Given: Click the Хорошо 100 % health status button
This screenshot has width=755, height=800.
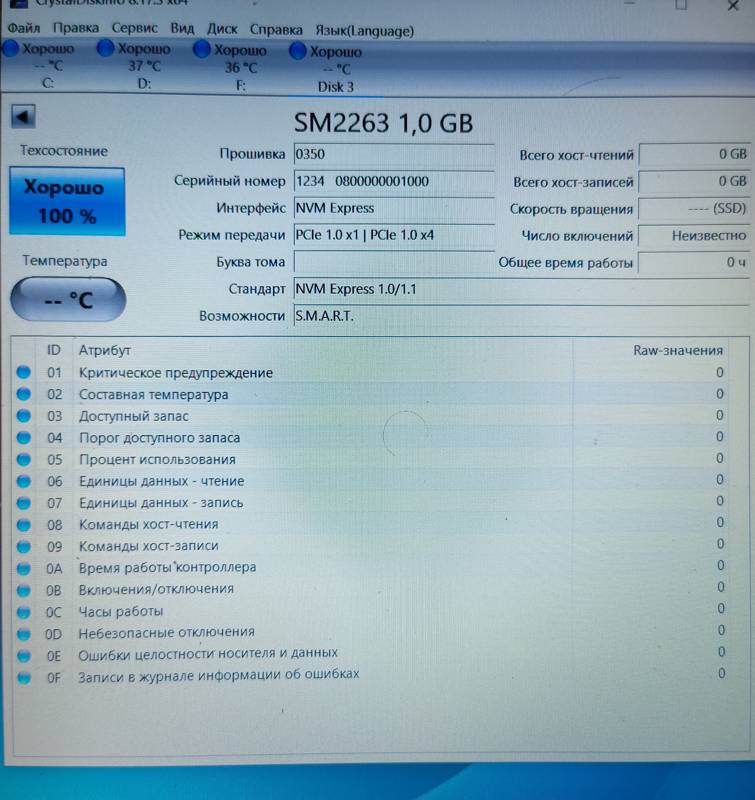Looking at the screenshot, I should click(x=67, y=201).
